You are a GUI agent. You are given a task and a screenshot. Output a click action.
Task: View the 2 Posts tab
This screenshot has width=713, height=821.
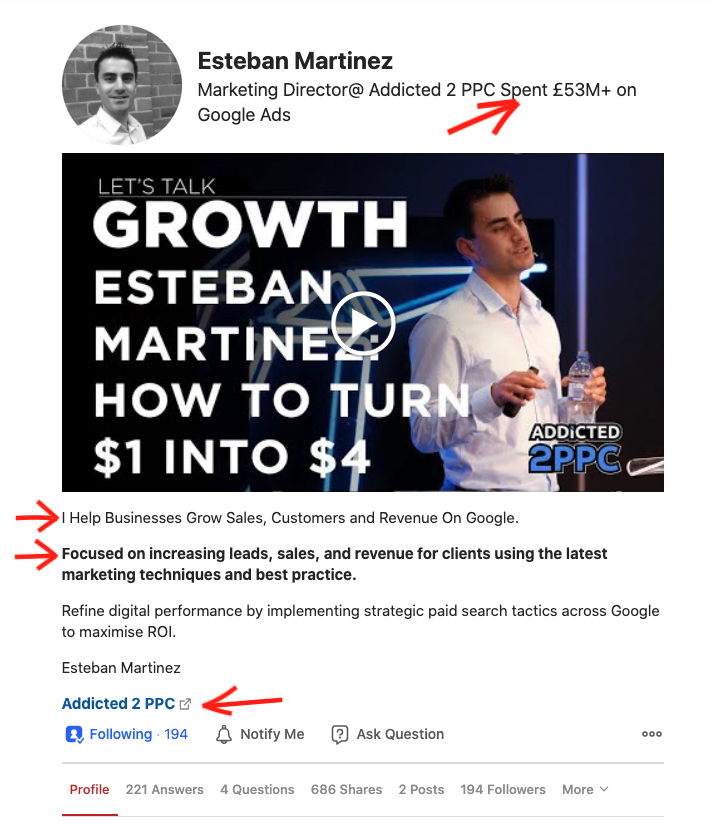click(x=421, y=789)
